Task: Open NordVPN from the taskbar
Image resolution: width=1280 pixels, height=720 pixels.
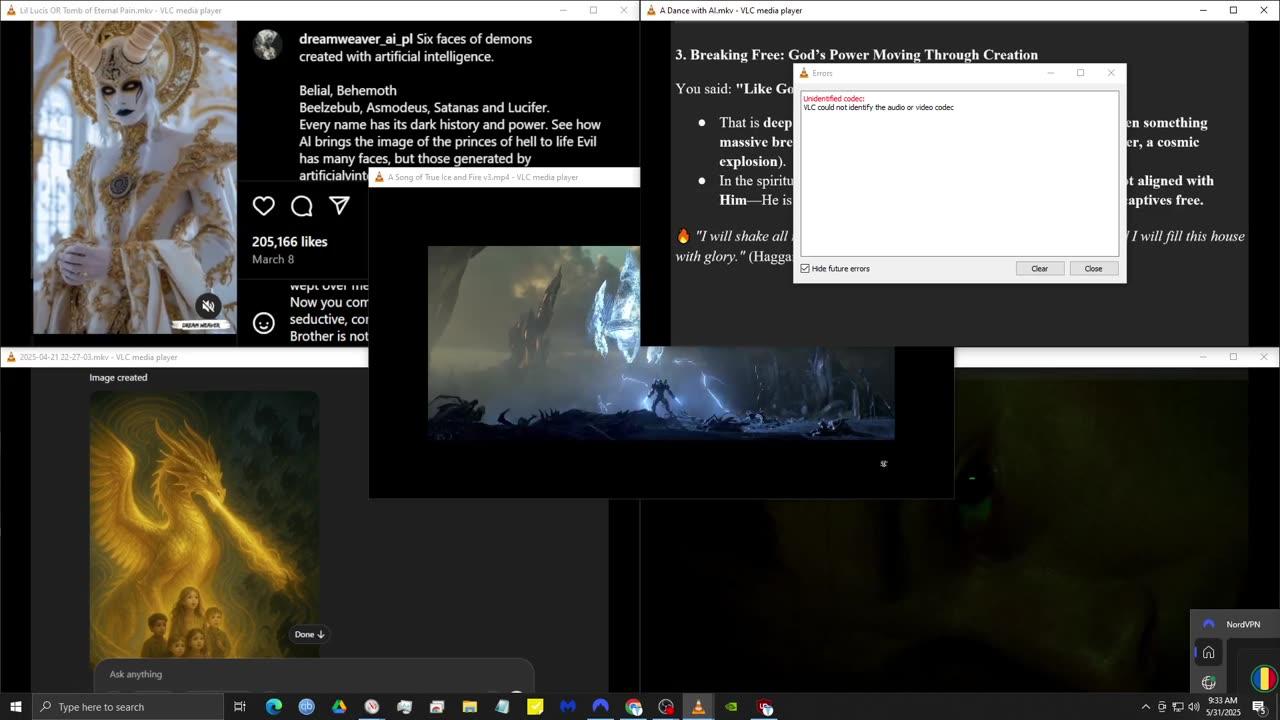Action: click(601, 707)
